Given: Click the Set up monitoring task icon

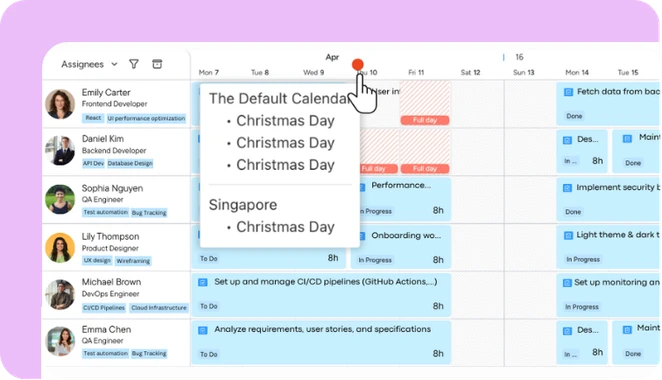Looking at the screenshot, I should point(567,283).
